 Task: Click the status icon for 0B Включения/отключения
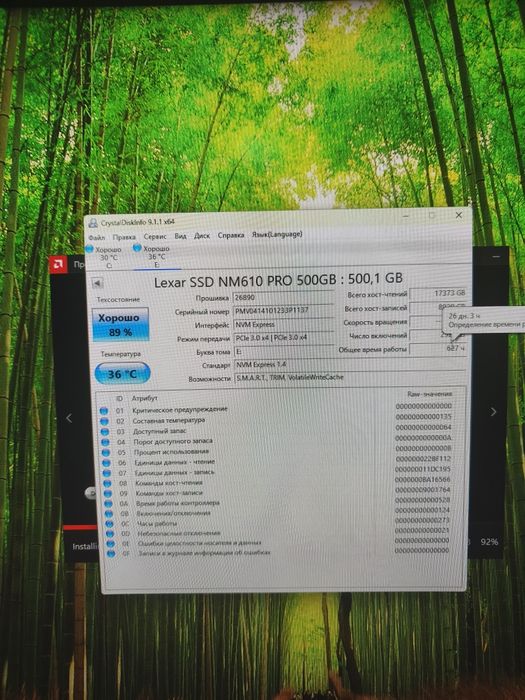(108, 514)
